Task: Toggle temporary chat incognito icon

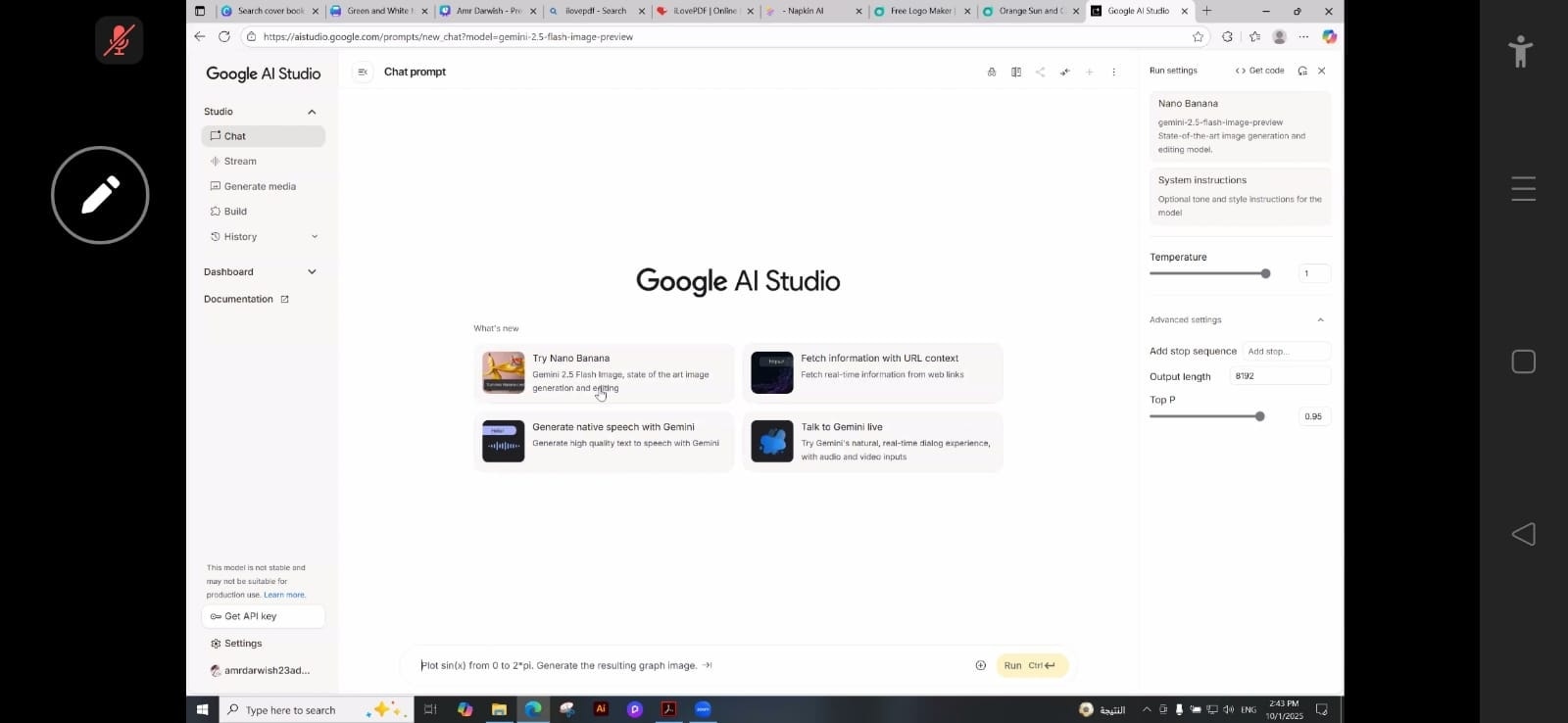Action: point(992,72)
